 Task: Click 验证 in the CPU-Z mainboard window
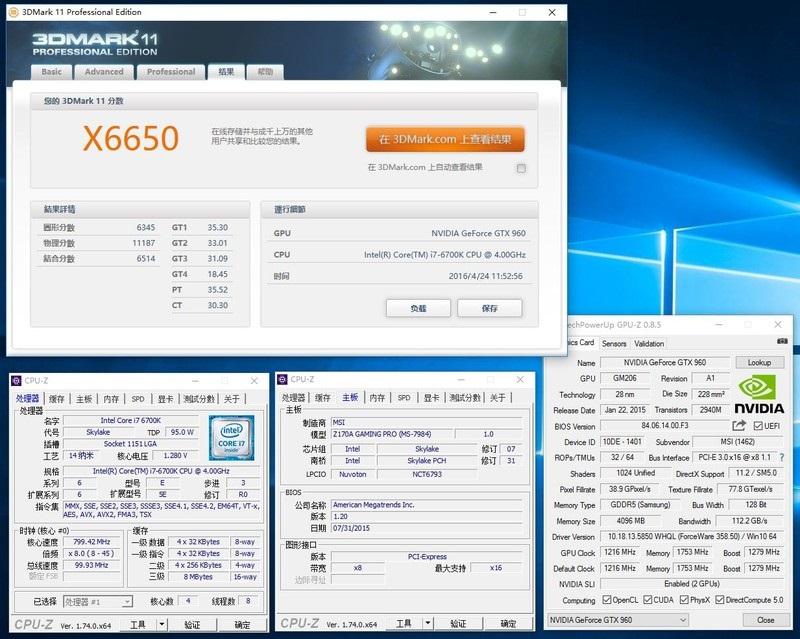click(458, 623)
